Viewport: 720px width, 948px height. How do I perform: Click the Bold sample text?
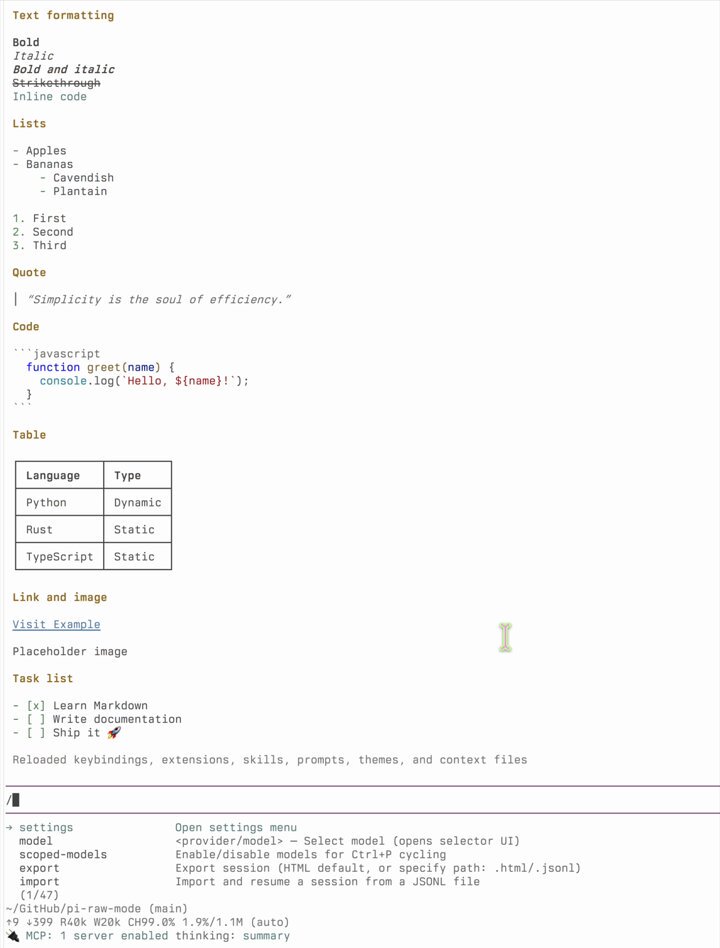pos(26,42)
